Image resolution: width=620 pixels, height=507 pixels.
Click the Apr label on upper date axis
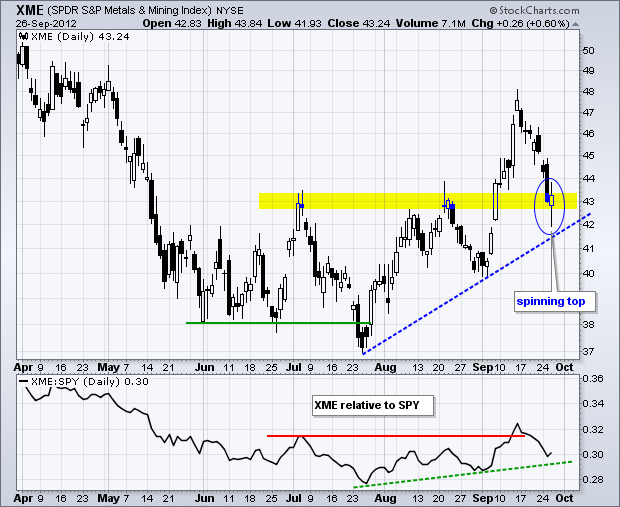23,367
